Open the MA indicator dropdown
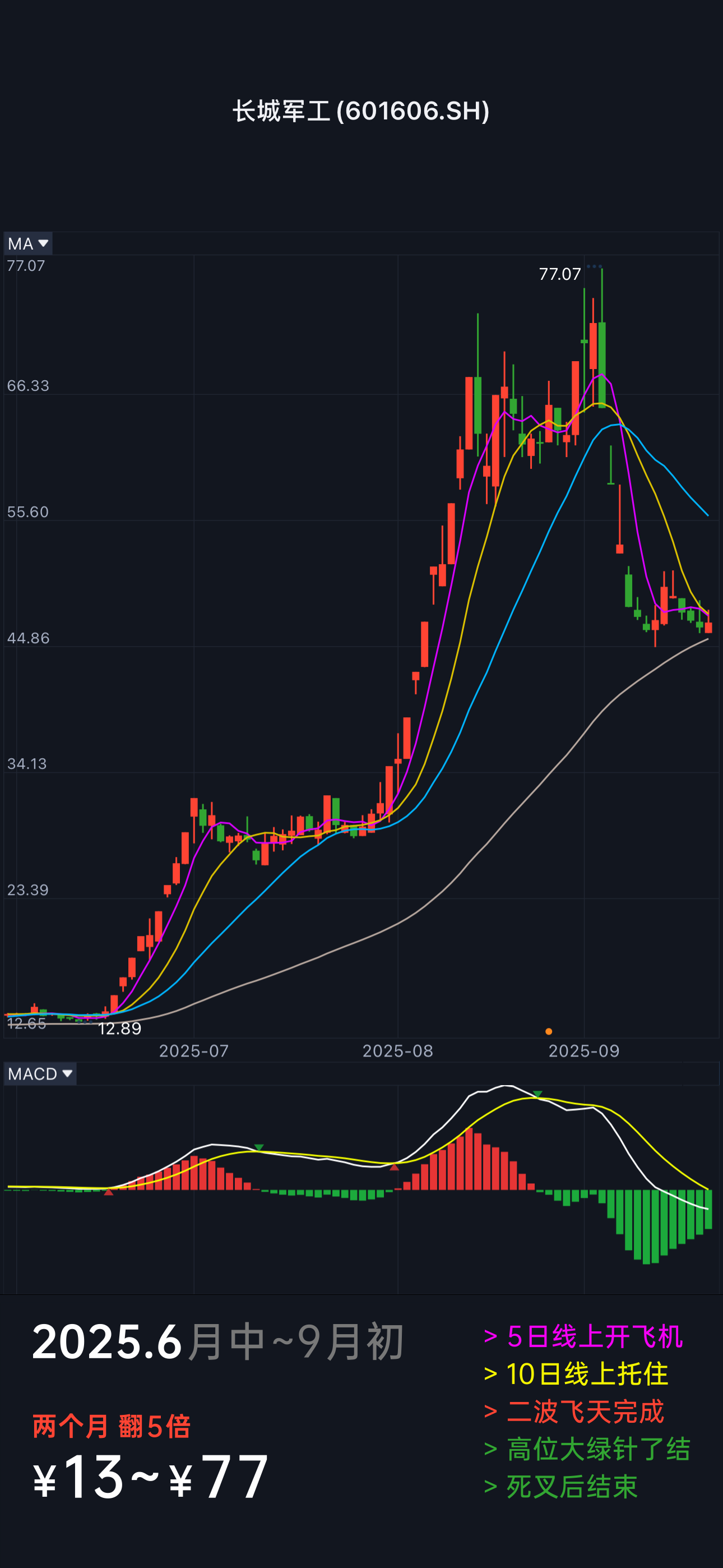Viewport: 723px width, 1568px height. point(28,243)
